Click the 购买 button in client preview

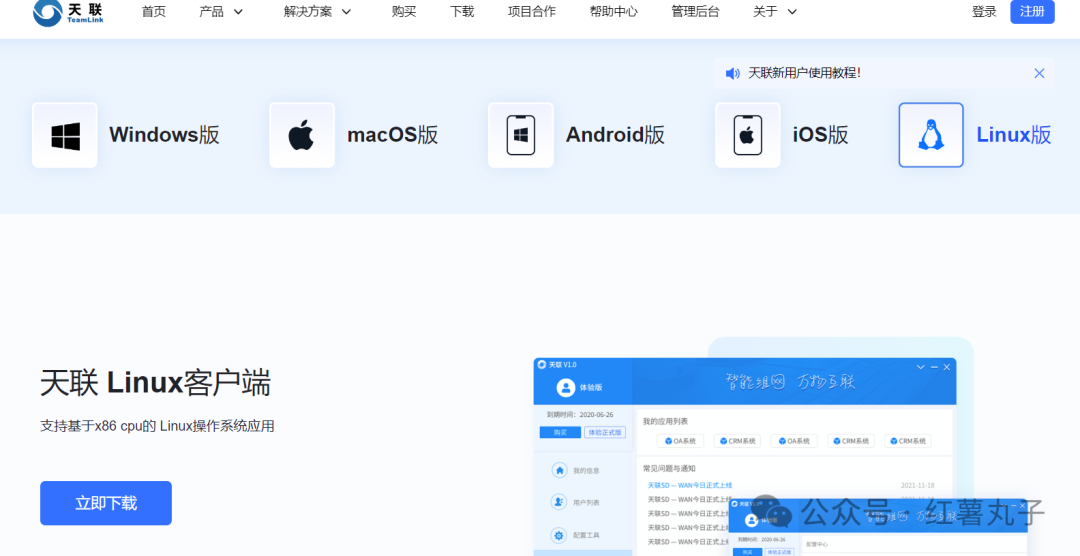(560, 433)
